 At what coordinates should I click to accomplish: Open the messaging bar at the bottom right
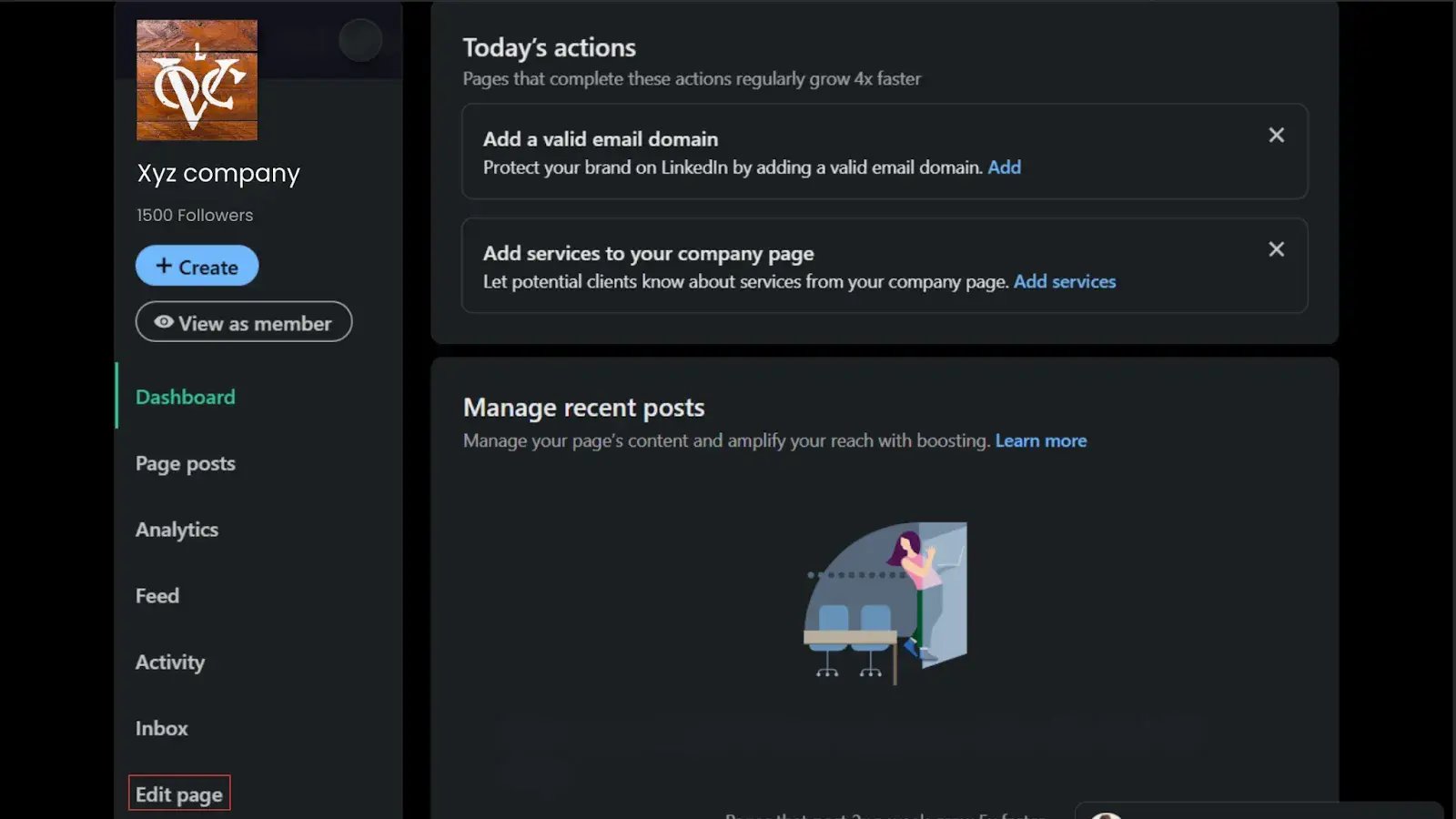(x=1258, y=812)
